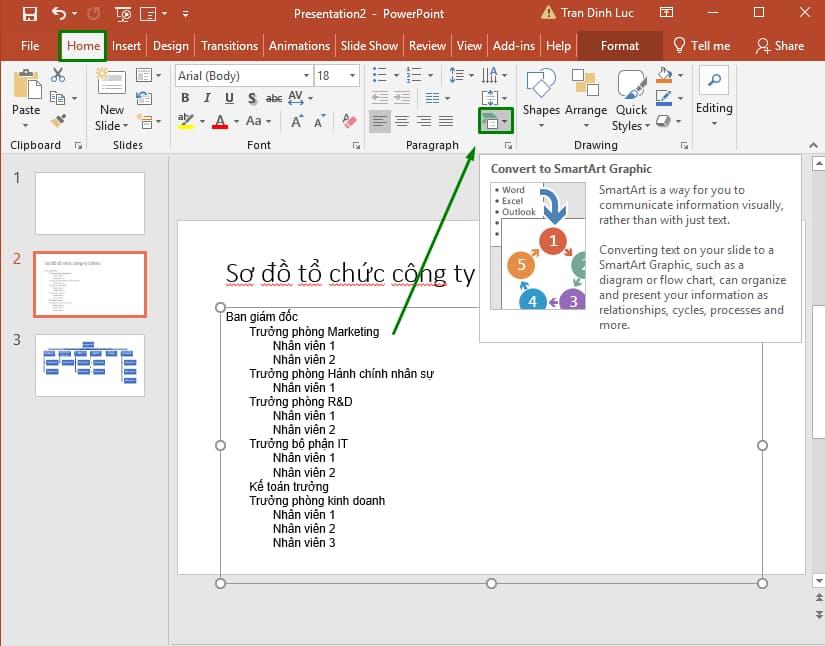Switch to the Format ribbon tab
The width and height of the screenshot is (825, 646).
[x=619, y=45]
